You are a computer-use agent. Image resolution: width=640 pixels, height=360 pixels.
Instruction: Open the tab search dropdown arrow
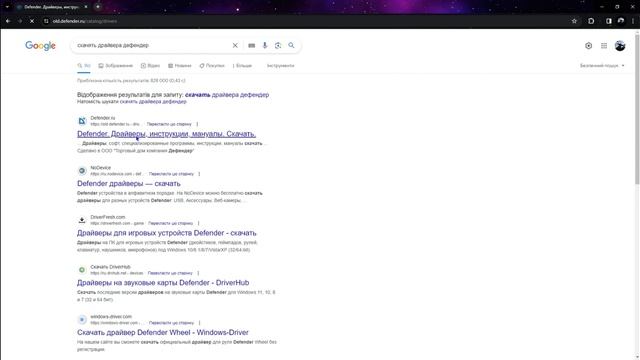click(7, 7)
